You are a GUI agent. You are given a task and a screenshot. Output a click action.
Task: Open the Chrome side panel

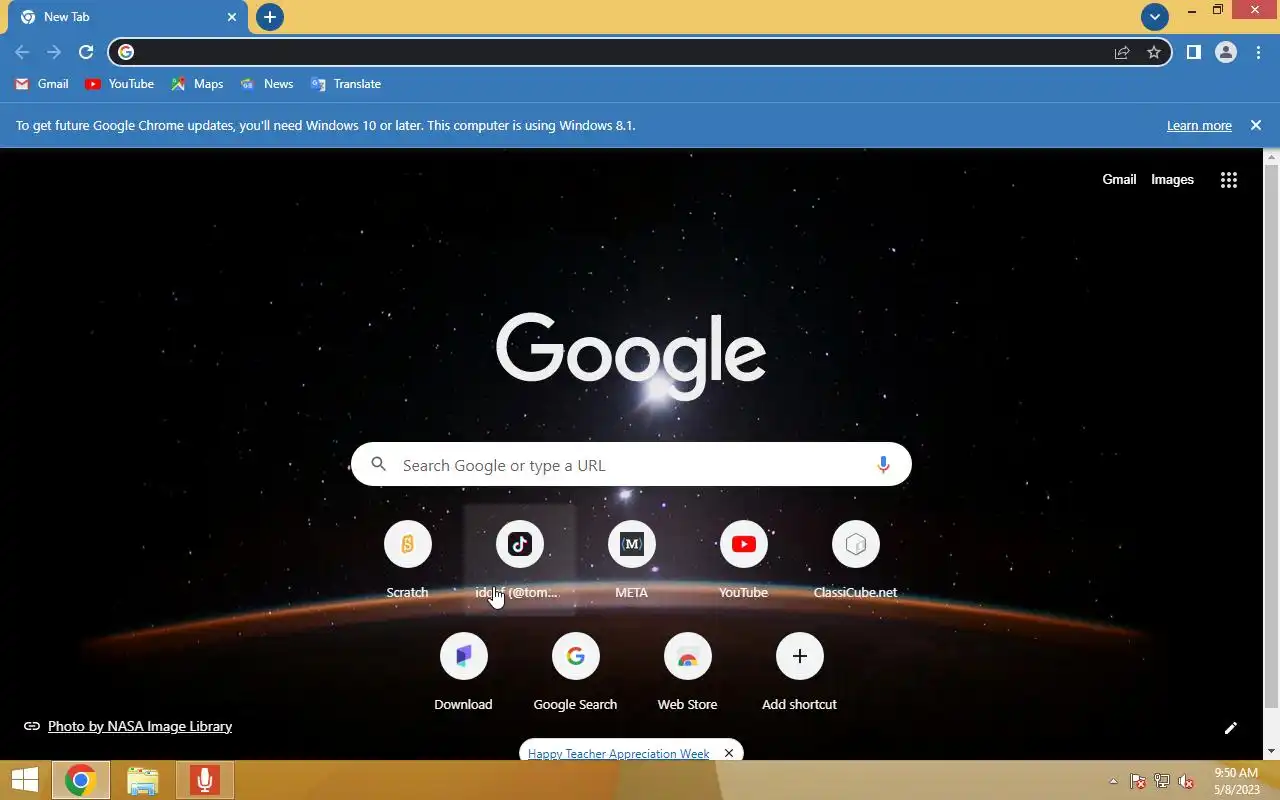coord(1193,52)
